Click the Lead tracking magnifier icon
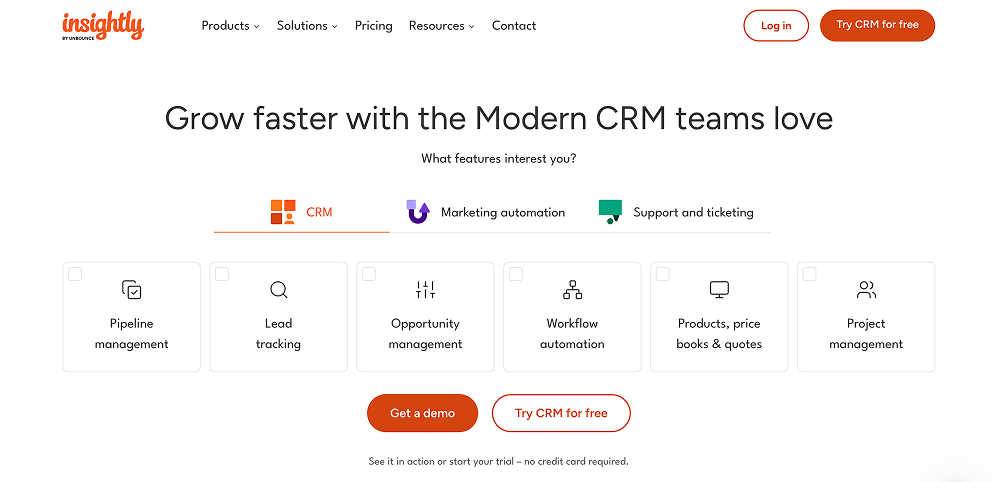The width and height of the screenshot is (1000, 482). click(x=279, y=290)
